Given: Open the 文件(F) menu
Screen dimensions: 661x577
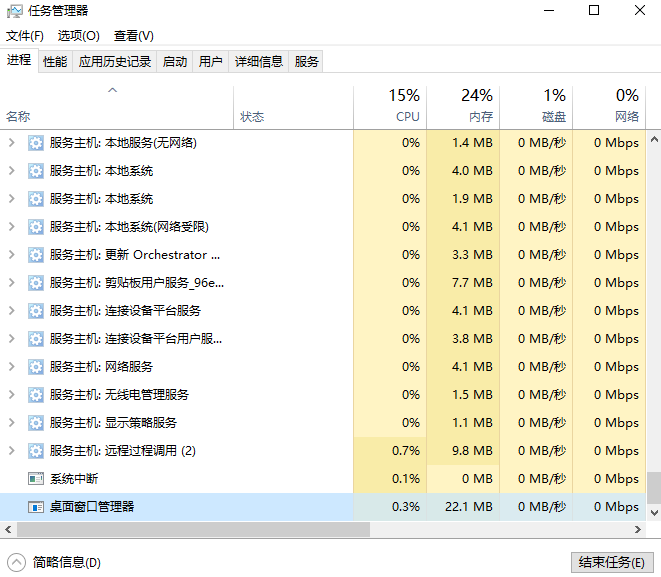Looking at the screenshot, I should coord(25,36).
